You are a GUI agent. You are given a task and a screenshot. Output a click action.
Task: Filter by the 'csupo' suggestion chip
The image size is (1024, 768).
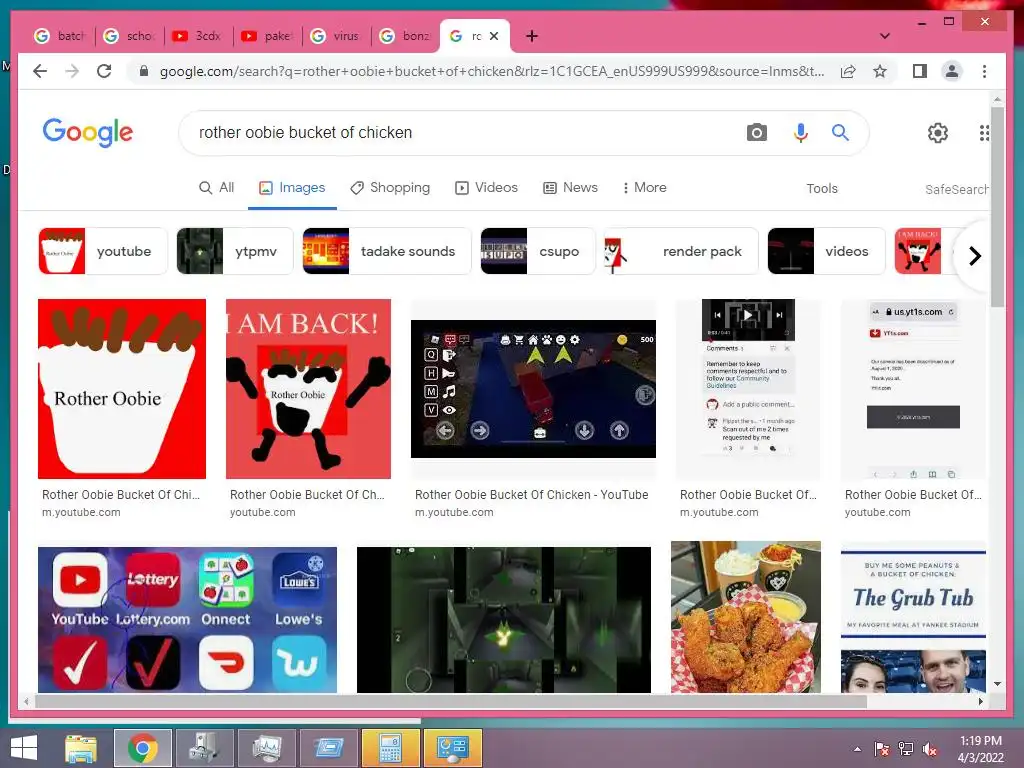pos(538,251)
